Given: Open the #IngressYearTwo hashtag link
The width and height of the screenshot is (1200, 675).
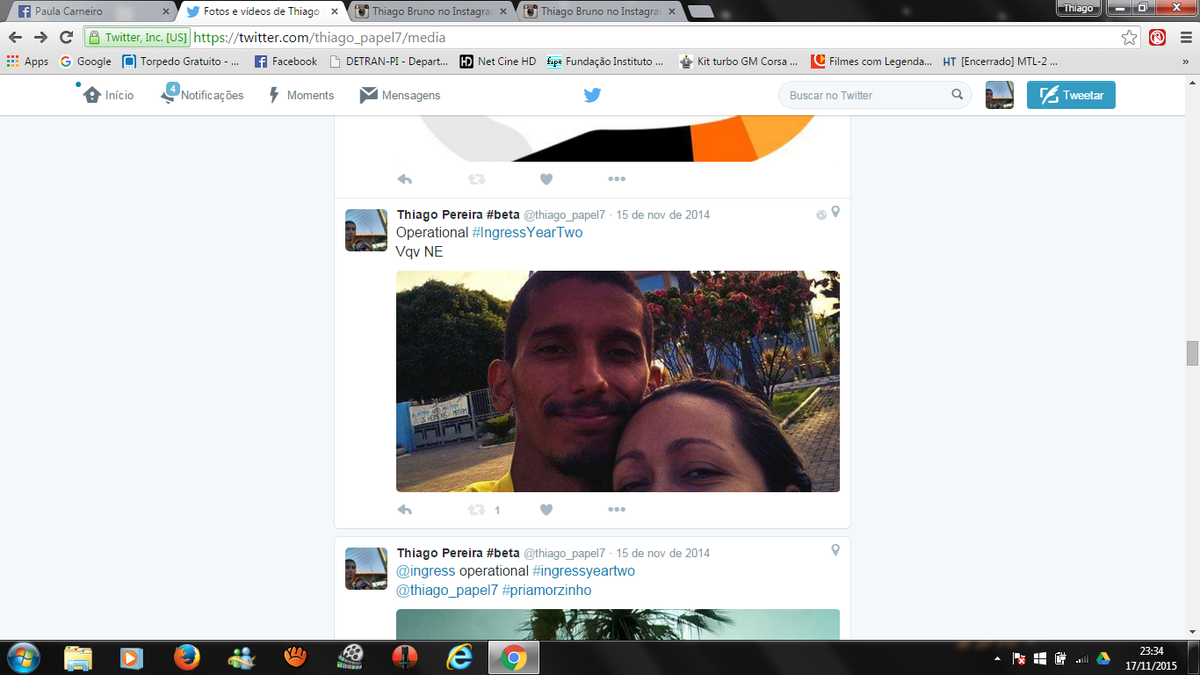Looking at the screenshot, I should (527, 232).
